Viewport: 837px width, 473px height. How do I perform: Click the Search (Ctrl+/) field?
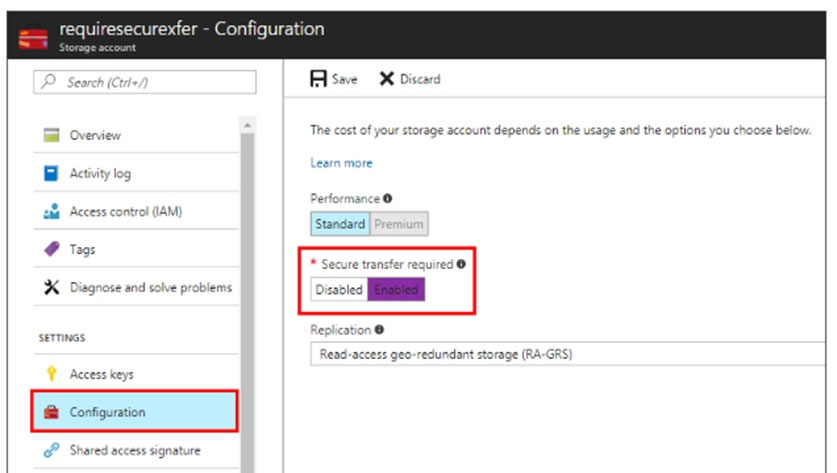pyautogui.click(x=145, y=82)
